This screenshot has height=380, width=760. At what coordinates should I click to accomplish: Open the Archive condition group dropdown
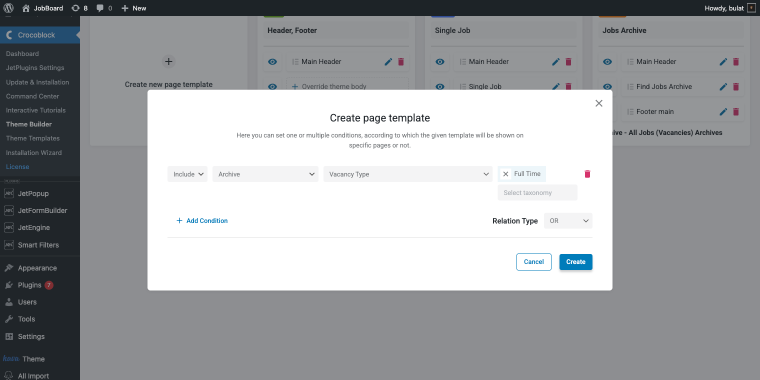[265, 174]
